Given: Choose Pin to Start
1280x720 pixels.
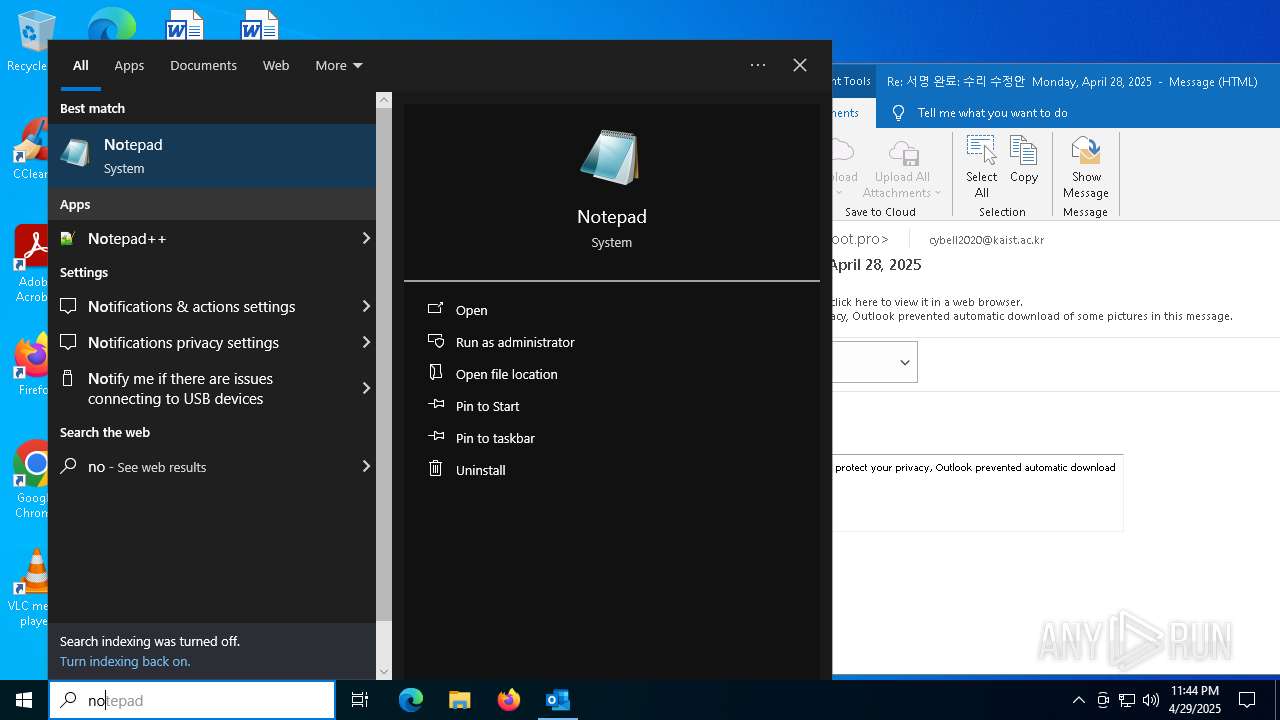Looking at the screenshot, I should [x=488, y=406].
